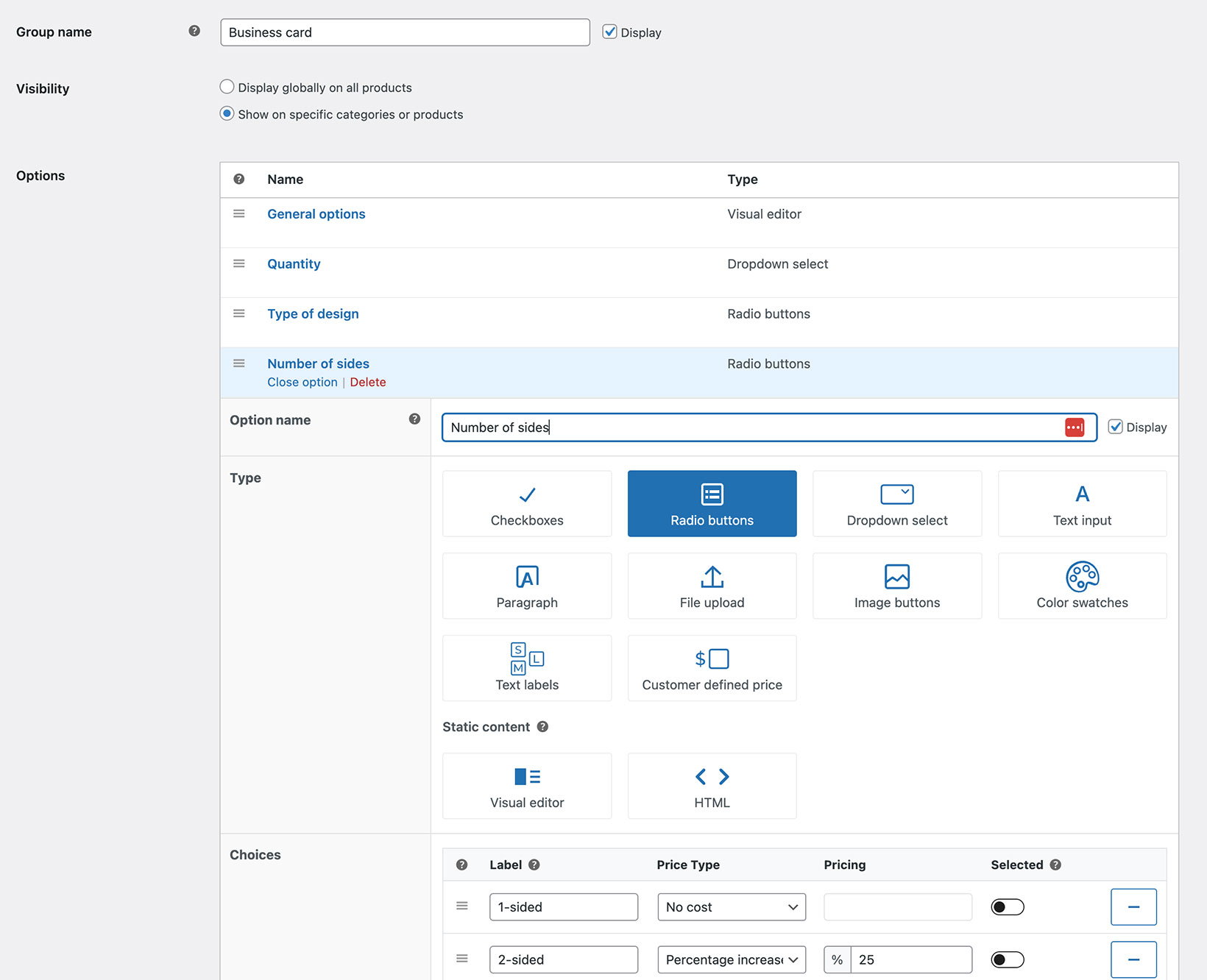Select the Paragraph option type
Viewport: 1207px width, 980px height.
tap(527, 586)
